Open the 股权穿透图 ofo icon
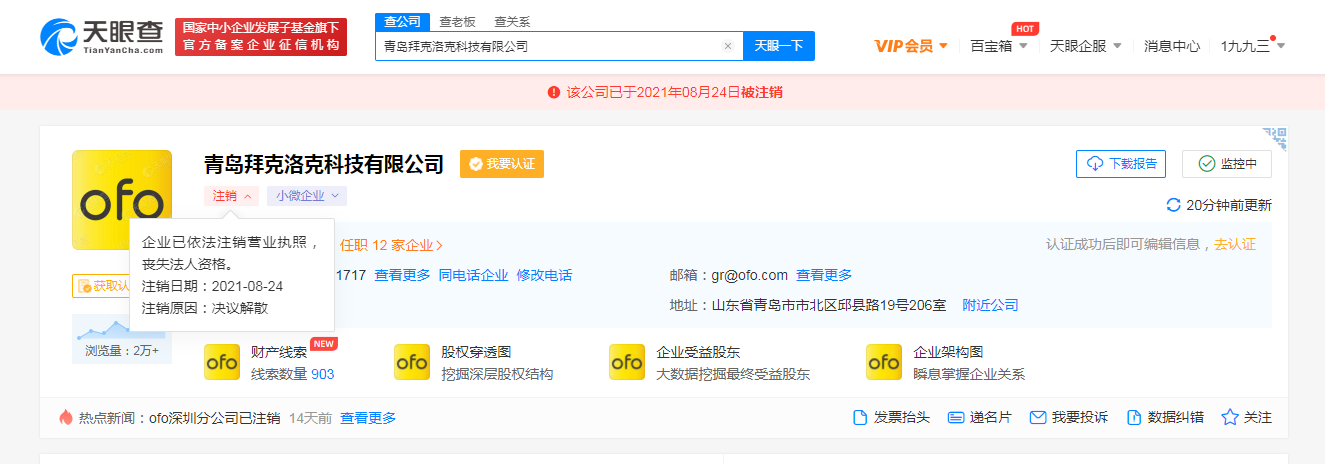 412,362
